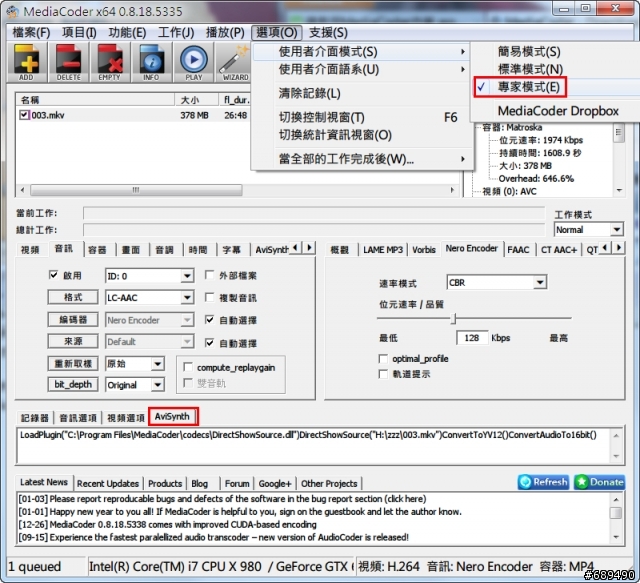Open the ID: 0 audio track dropdown
The height and width of the screenshot is (583, 640).
click(187, 276)
